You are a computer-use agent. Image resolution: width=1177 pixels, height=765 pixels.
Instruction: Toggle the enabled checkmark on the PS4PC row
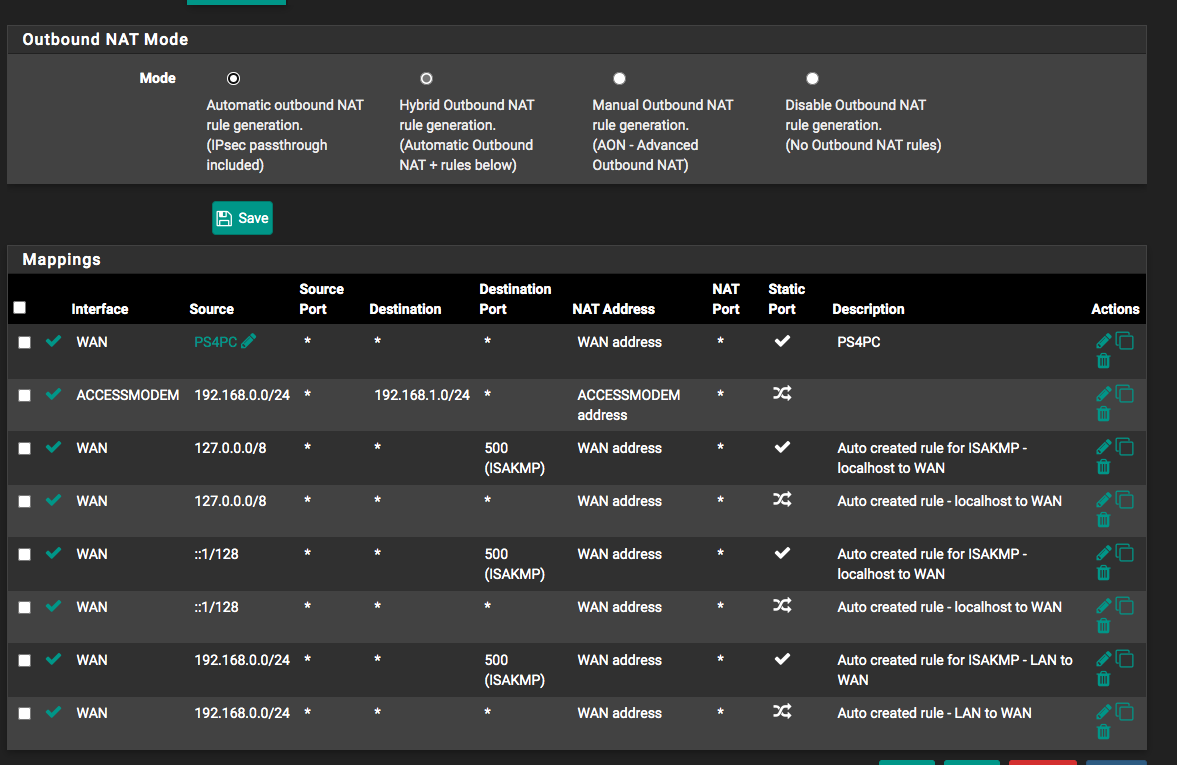[x=53, y=341]
